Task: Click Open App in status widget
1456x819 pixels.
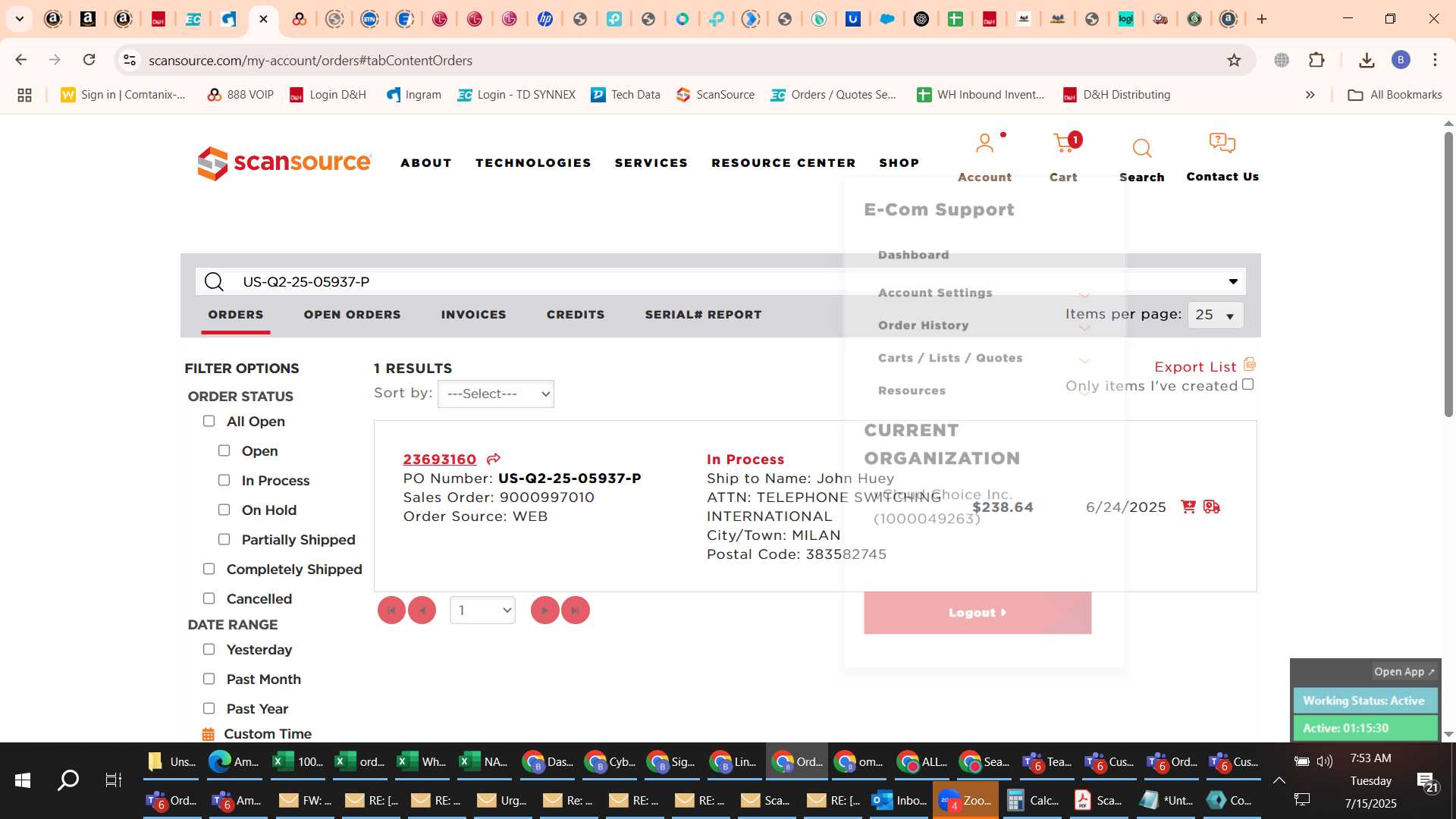Action: [1404, 672]
